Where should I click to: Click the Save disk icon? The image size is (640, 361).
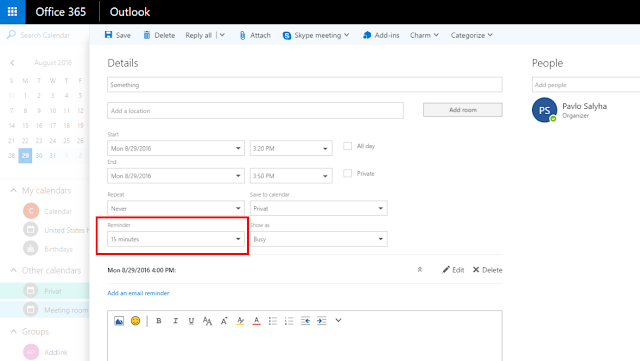pyautogui.click(x=108, y=35)
